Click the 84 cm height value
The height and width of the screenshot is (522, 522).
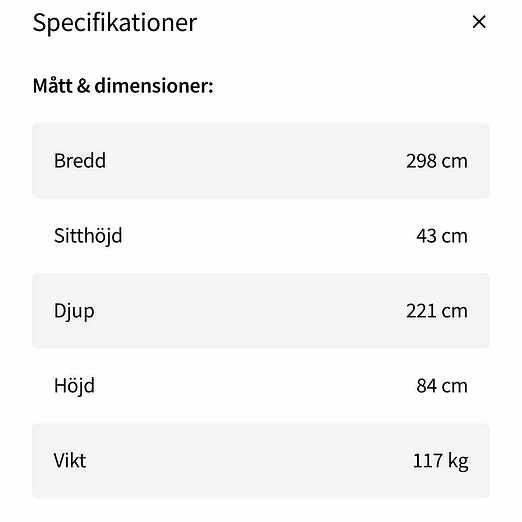coord(442,386)
